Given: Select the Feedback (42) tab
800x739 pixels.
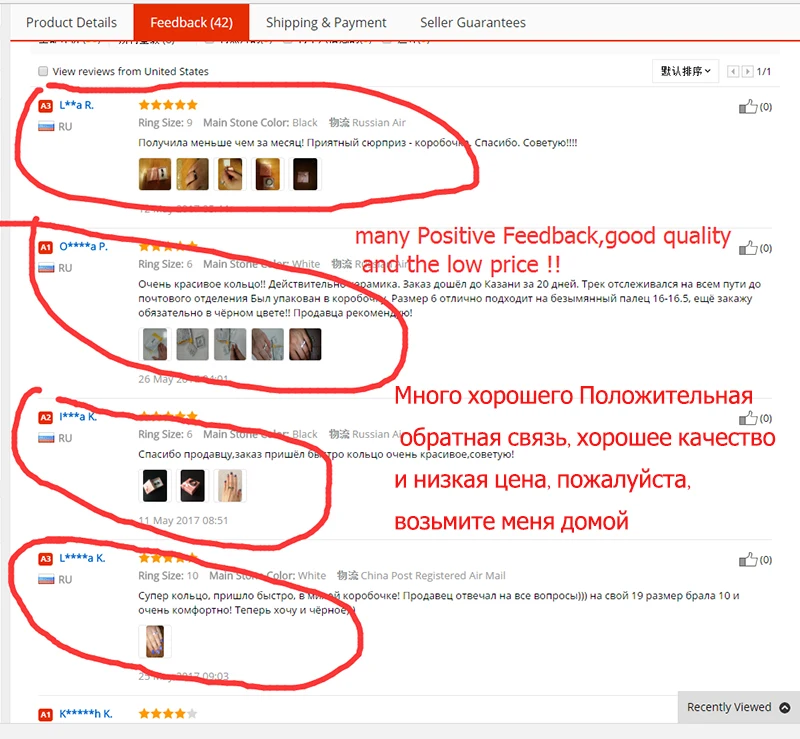Looking at the screenshot, I should [191, 22].
